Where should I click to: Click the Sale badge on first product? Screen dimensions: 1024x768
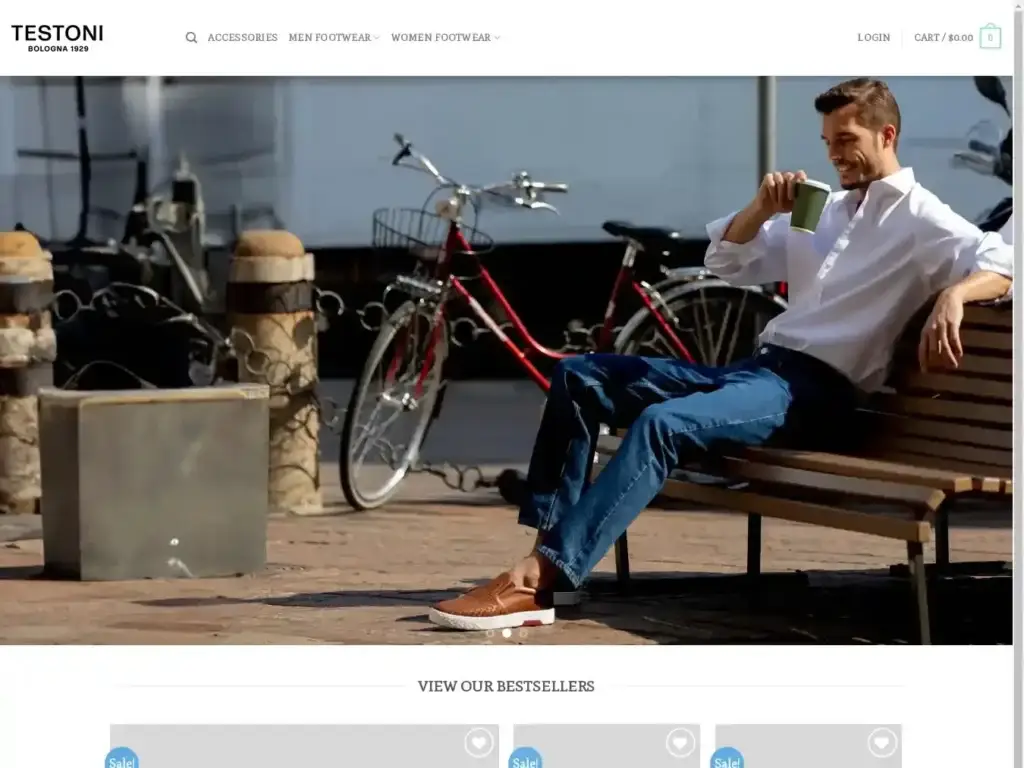click(x=122, y=760)
